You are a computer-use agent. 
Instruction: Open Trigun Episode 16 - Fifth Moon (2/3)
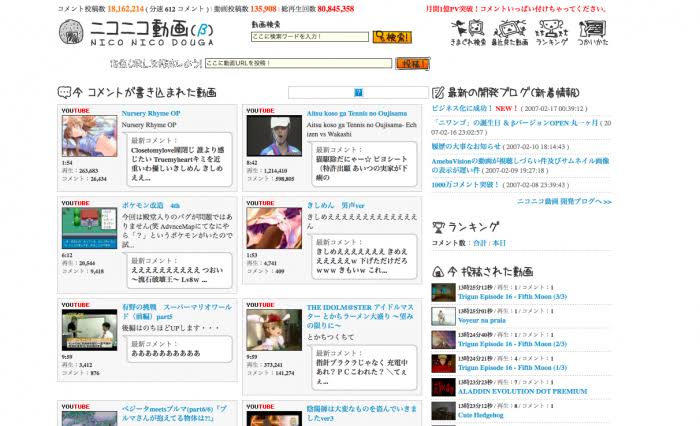coord(512,344)
